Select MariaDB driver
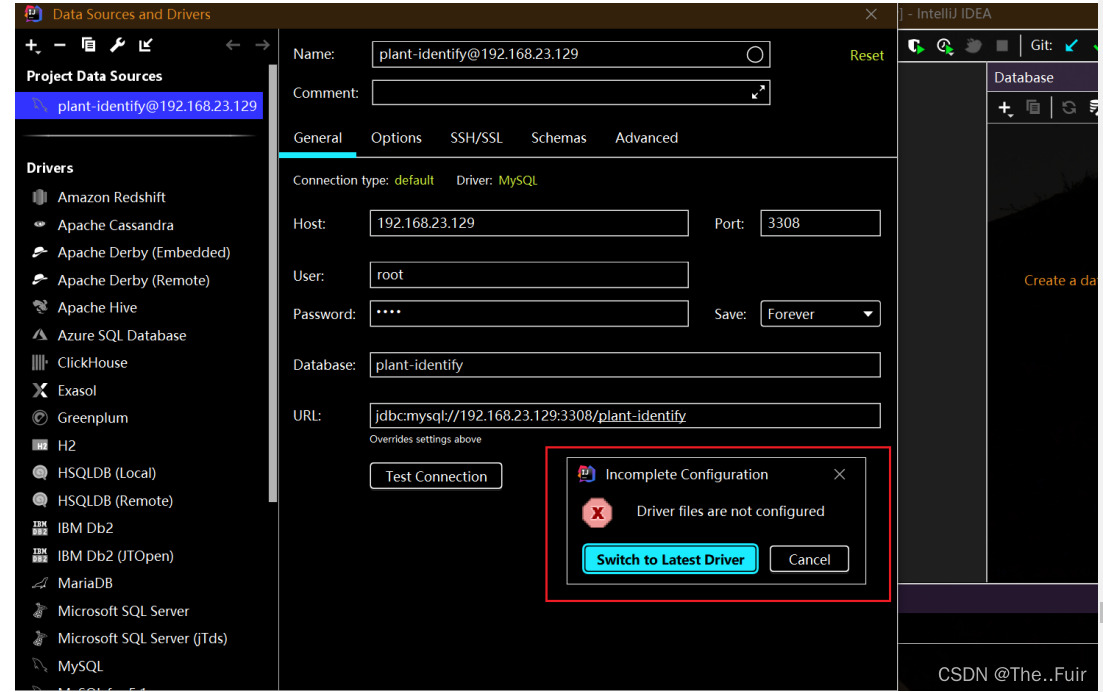 click(x=84, y=583)
